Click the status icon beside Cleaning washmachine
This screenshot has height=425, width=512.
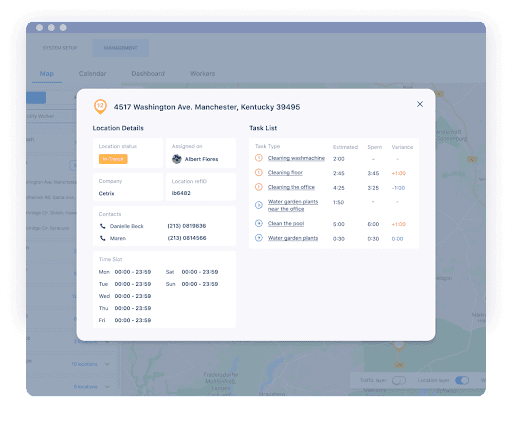(x=259, y=158)
